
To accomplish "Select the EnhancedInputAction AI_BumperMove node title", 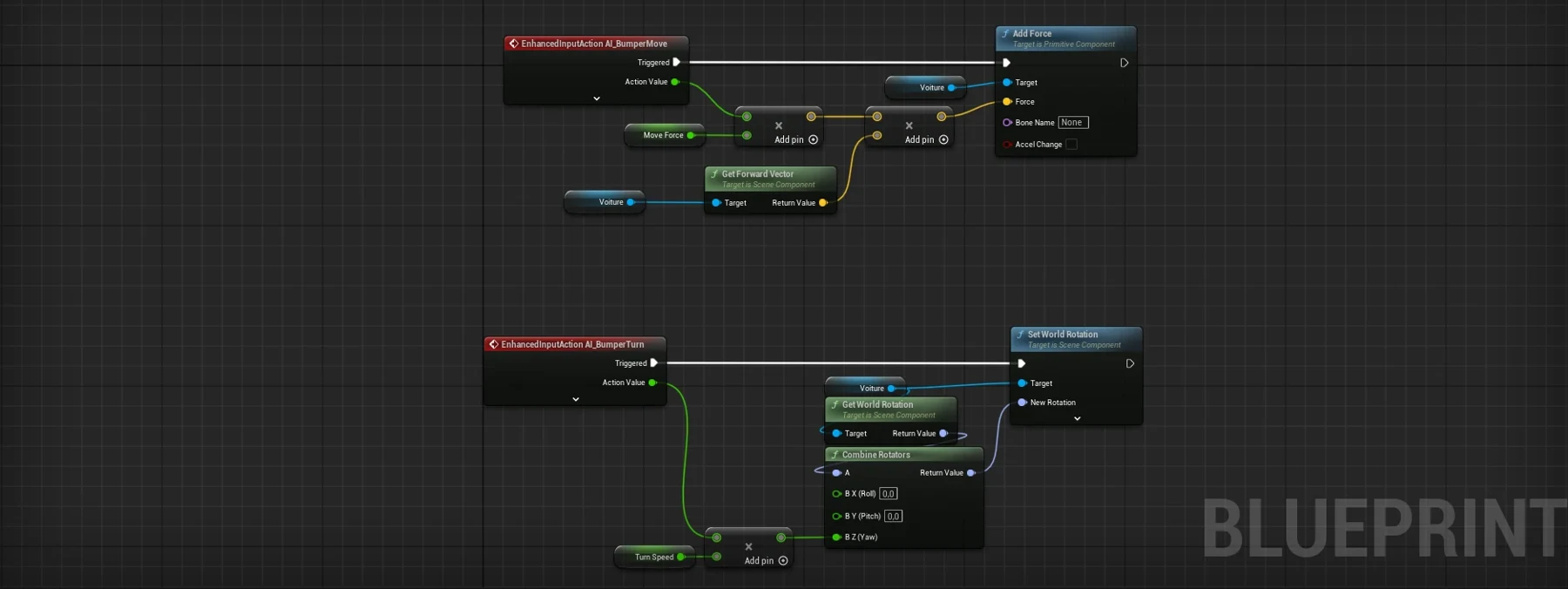I will (x=594, y=44).
